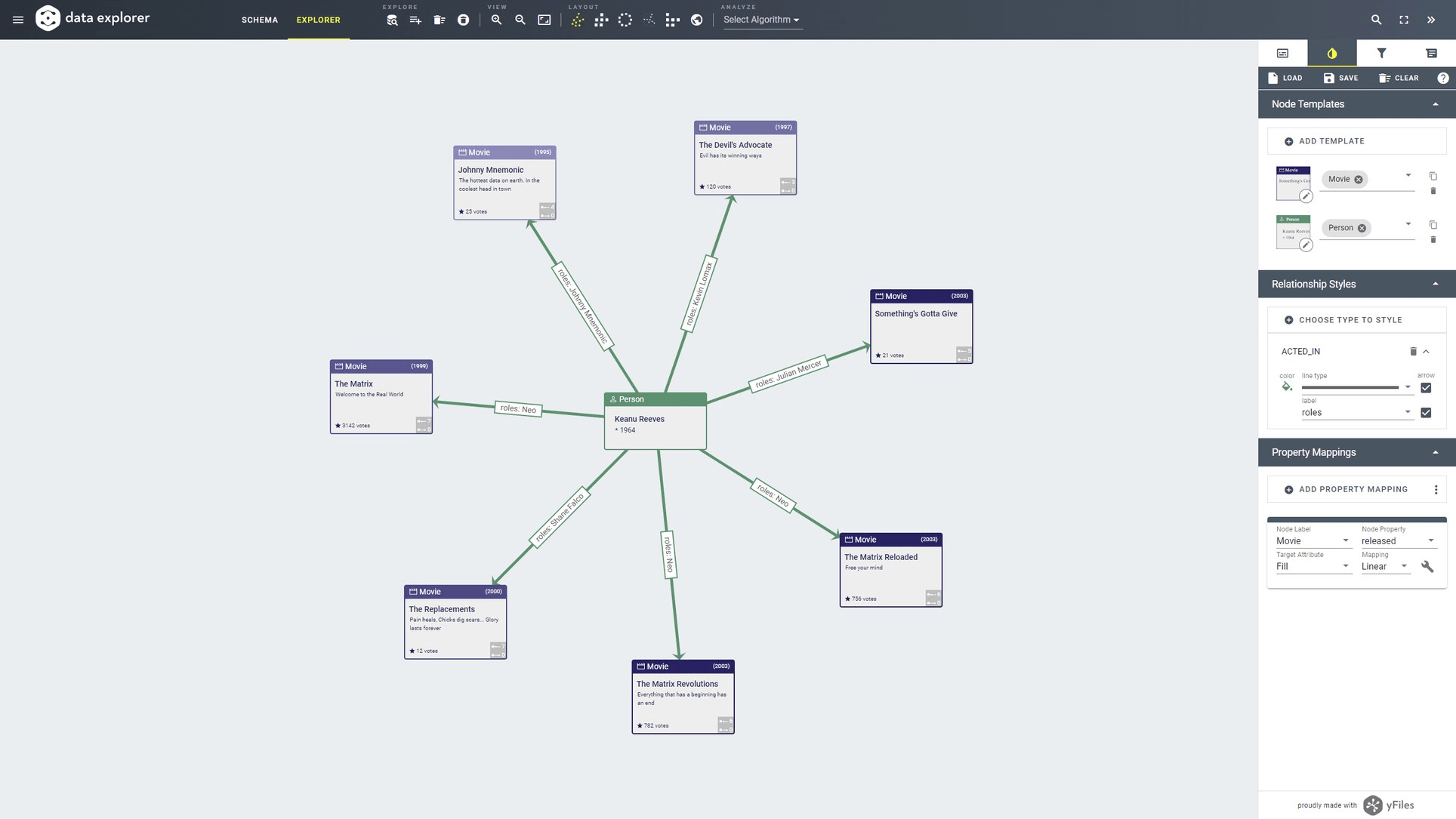Open search from the top-right magnifier
1456x819 pixels.
tap(1376, 20)
